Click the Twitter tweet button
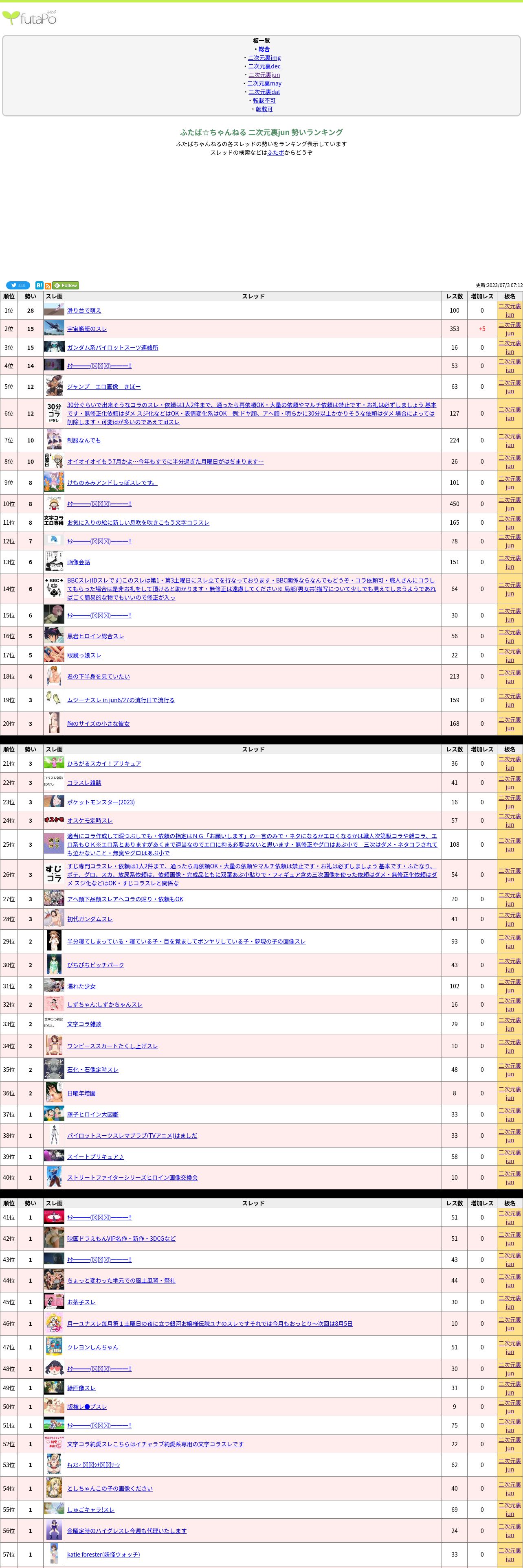 18,285
